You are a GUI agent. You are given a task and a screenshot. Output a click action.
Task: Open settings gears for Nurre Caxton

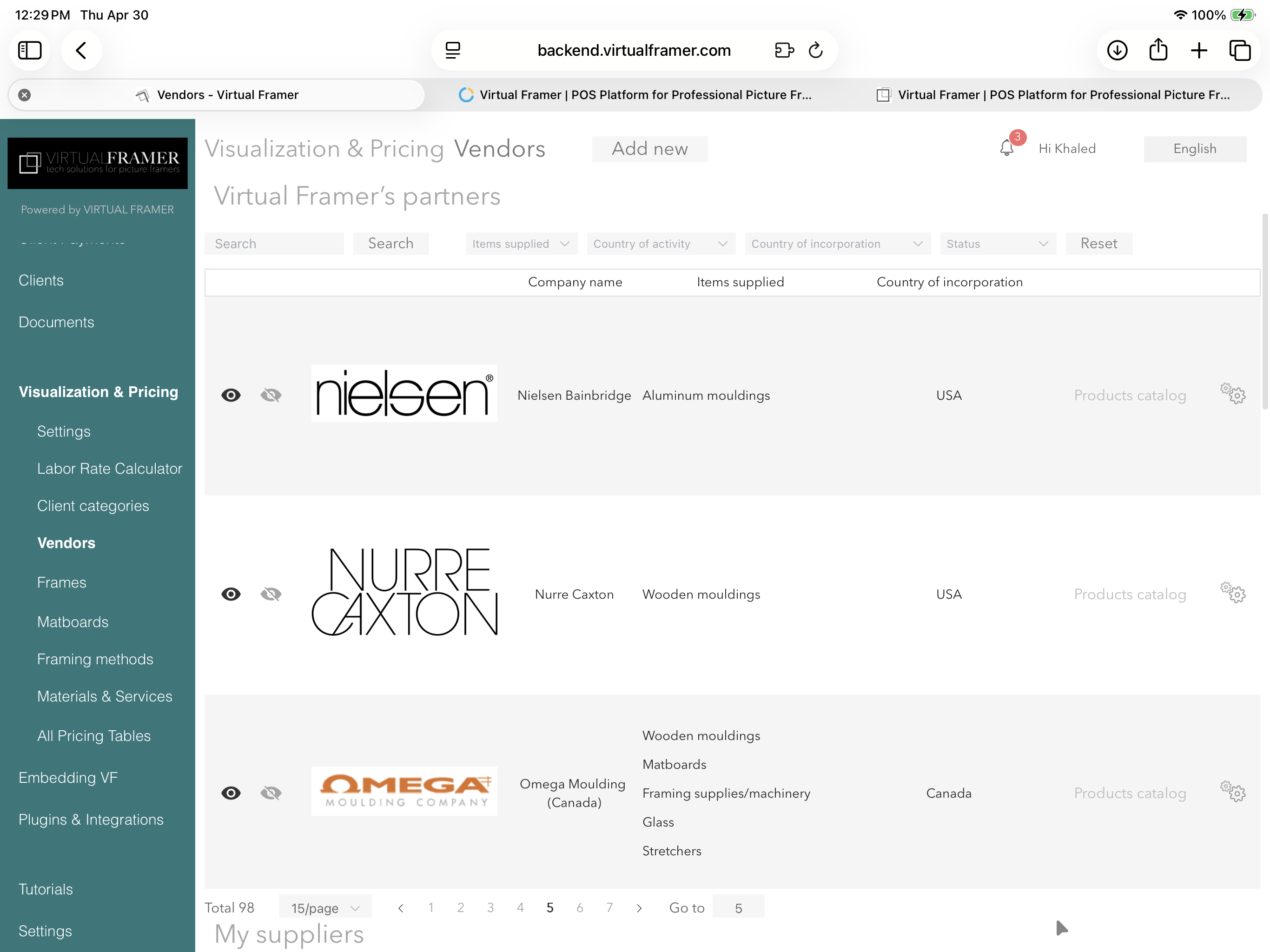click(1233, 593)
